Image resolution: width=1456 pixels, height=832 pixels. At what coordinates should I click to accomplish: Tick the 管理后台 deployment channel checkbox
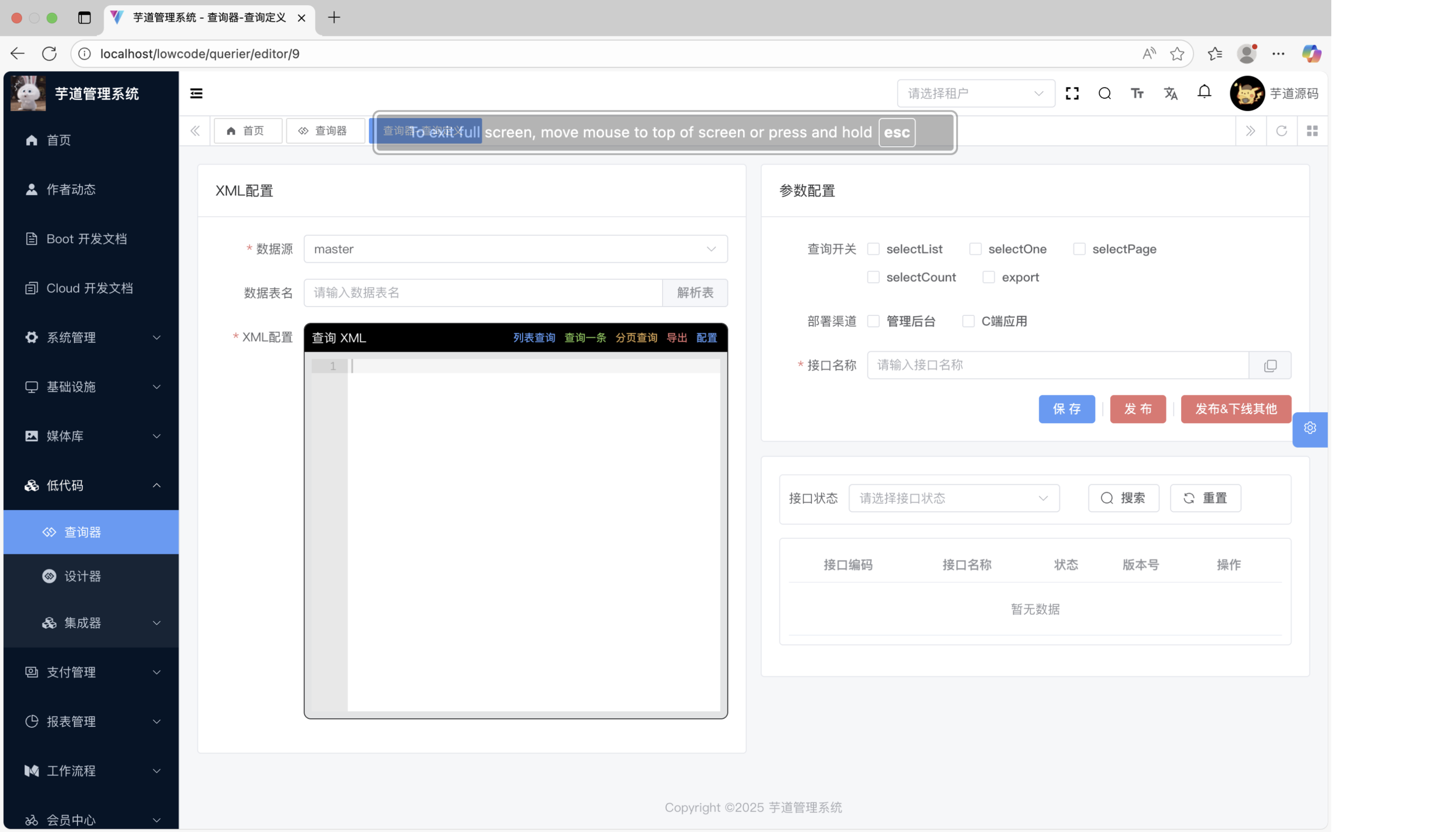point(873,321)
